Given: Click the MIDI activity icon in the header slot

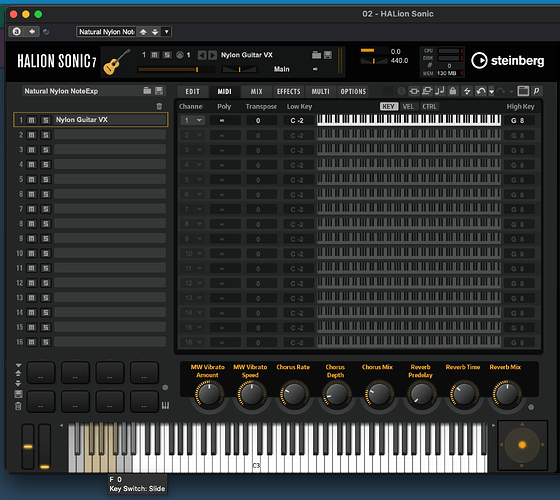Looking at the screenshot, I should (180, 55).
